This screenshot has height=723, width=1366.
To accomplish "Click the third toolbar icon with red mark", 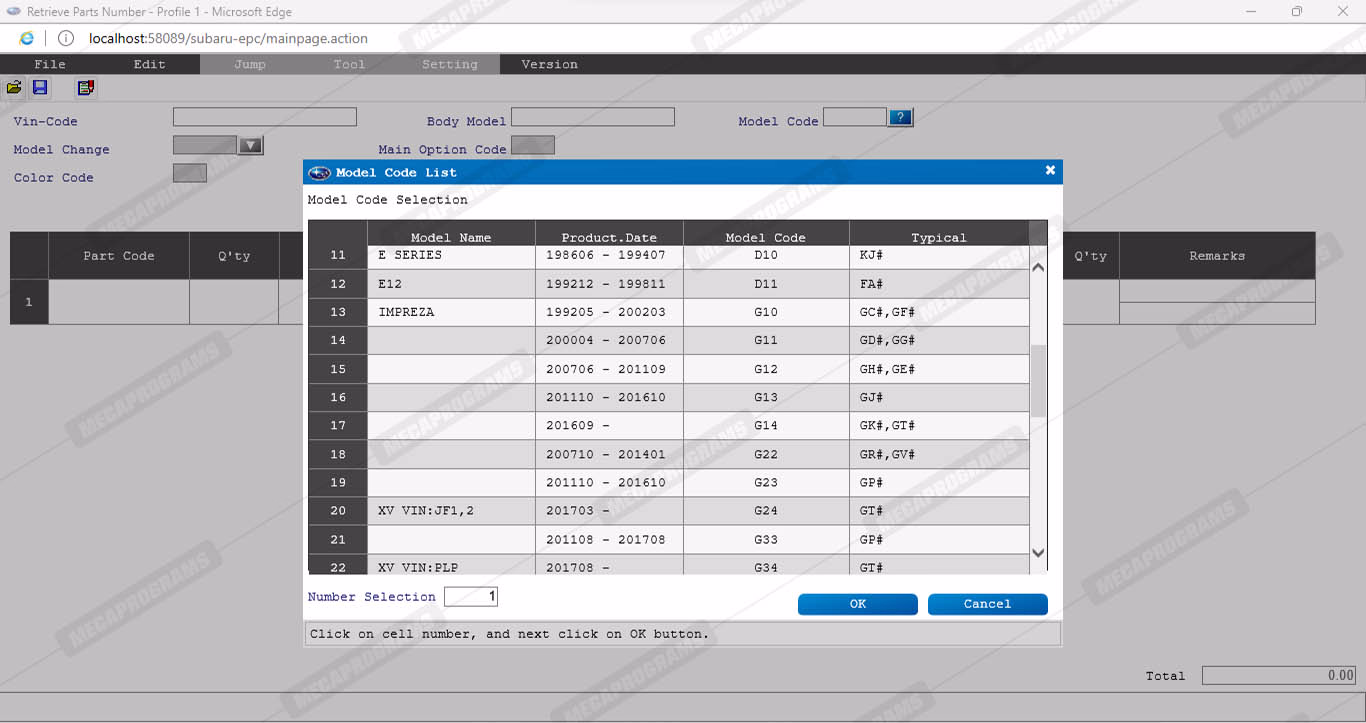I will [x=86, y=88].
